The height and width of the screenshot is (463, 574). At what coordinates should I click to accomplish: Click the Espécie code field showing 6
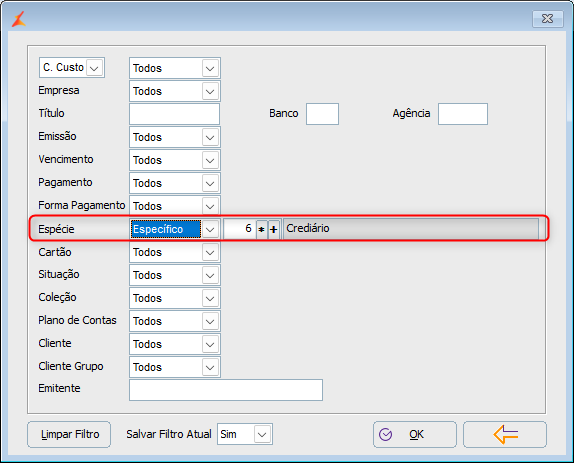(x=239, y=229)
